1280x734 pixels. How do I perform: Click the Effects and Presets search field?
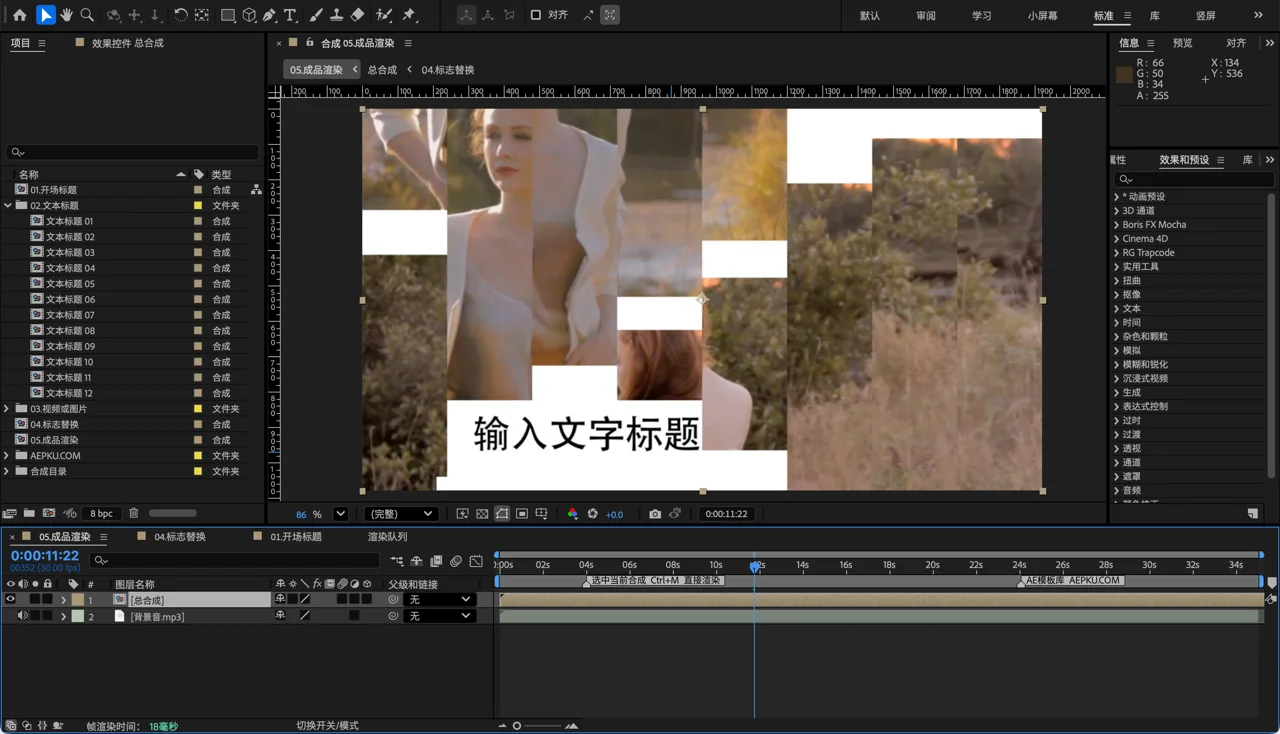1193,179
